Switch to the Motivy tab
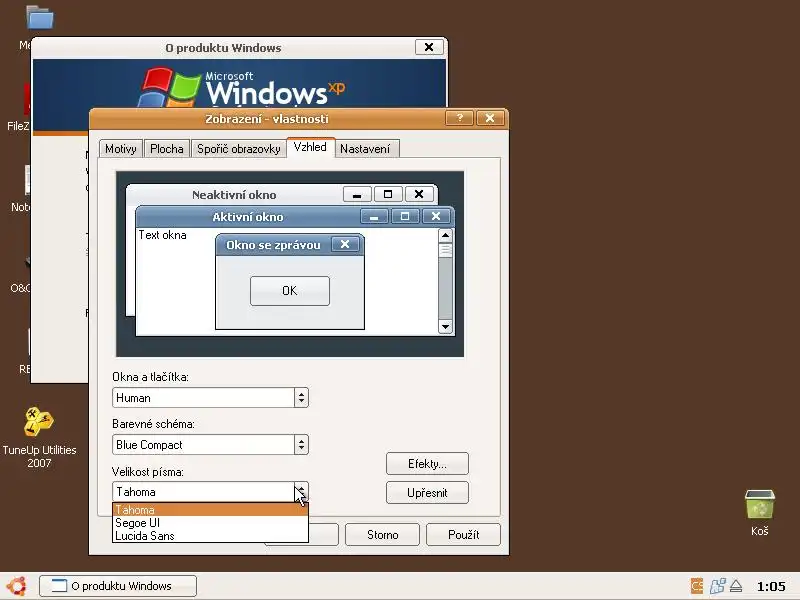 (x=121, y=149)
